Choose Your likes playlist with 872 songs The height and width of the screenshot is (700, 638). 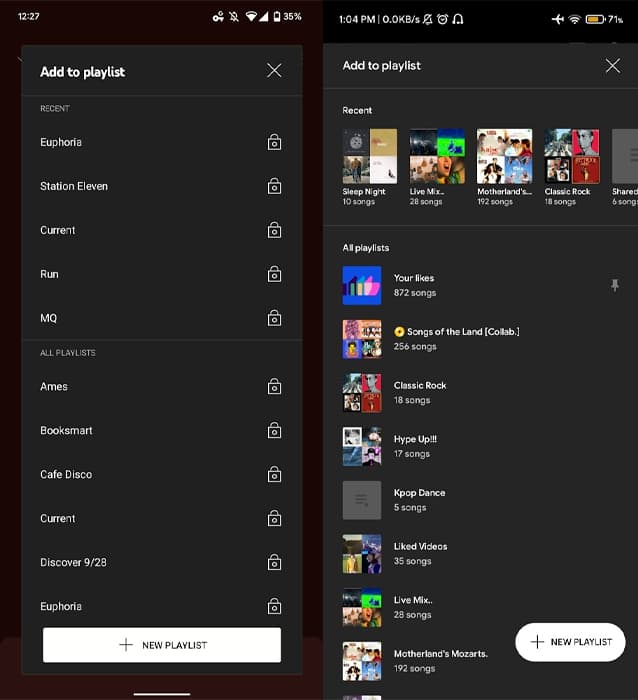click(x=414, y=285)
